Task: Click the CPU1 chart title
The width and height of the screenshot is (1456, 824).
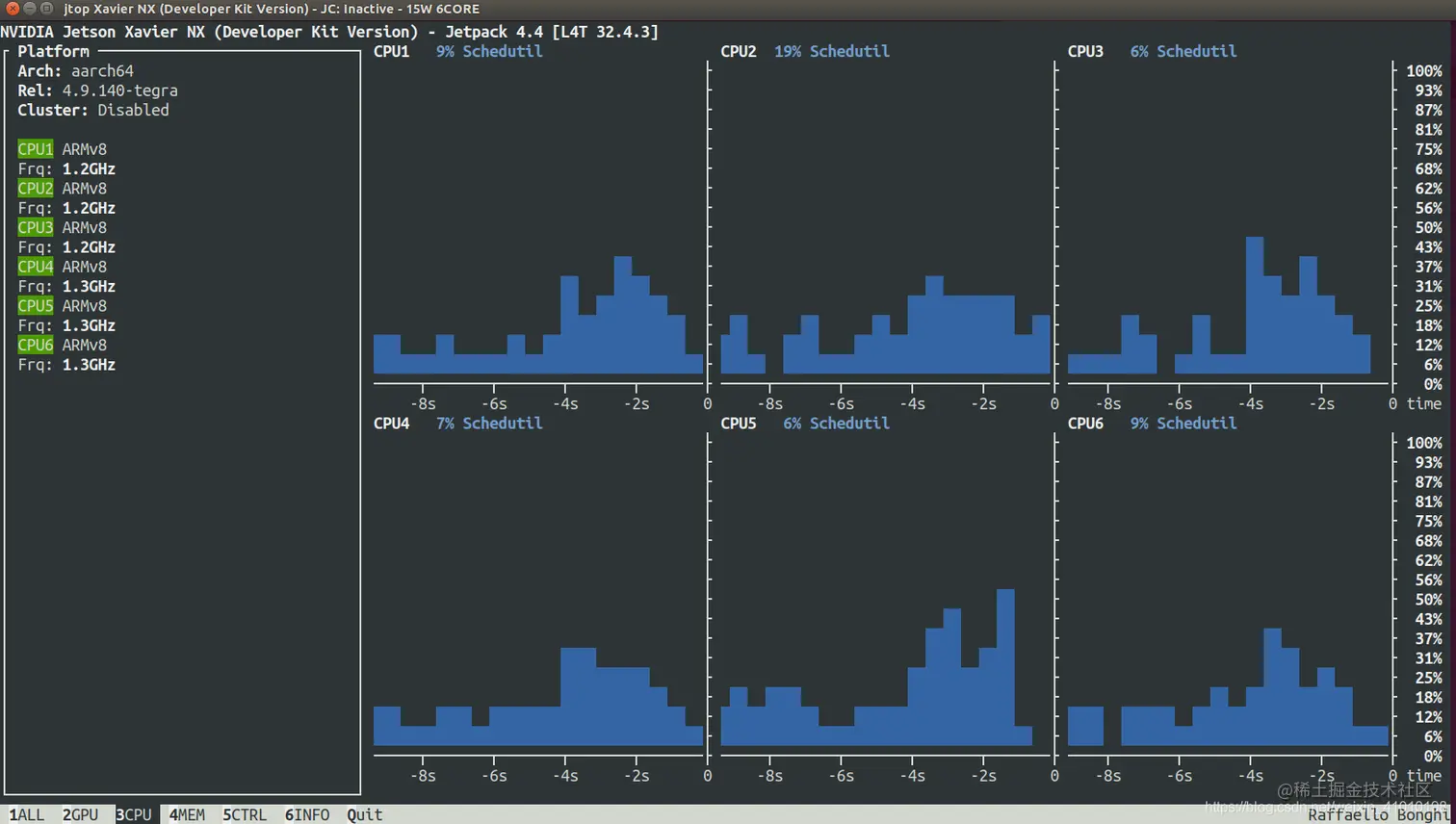Action: click(392, 51)
